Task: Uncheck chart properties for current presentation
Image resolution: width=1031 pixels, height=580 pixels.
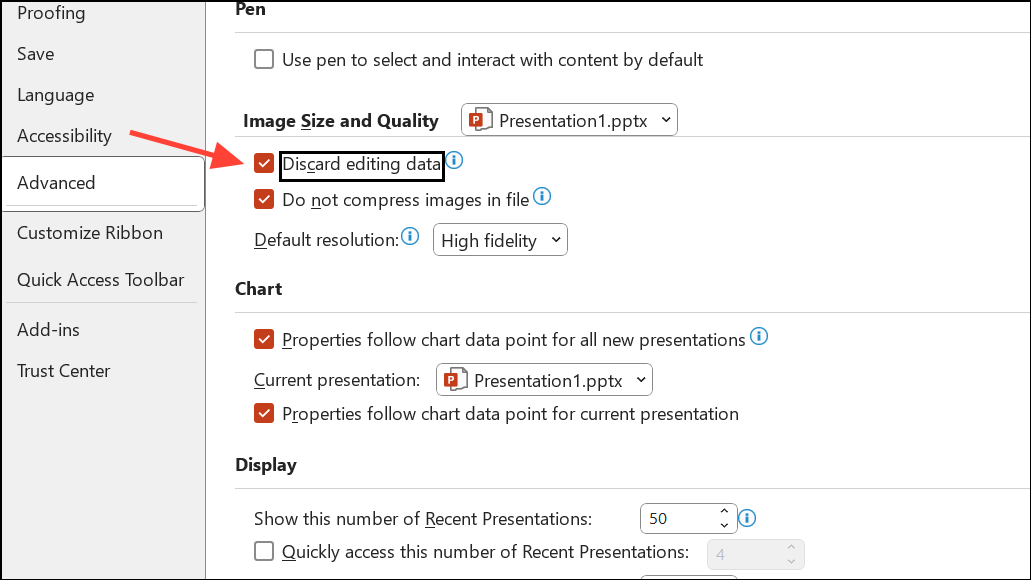Action: pyautogui.click(x=264, y=413)
